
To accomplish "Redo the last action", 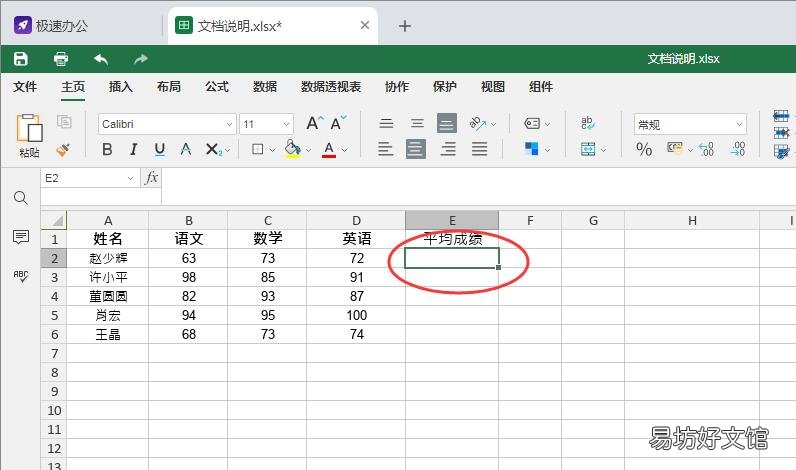I will [141, 59].
